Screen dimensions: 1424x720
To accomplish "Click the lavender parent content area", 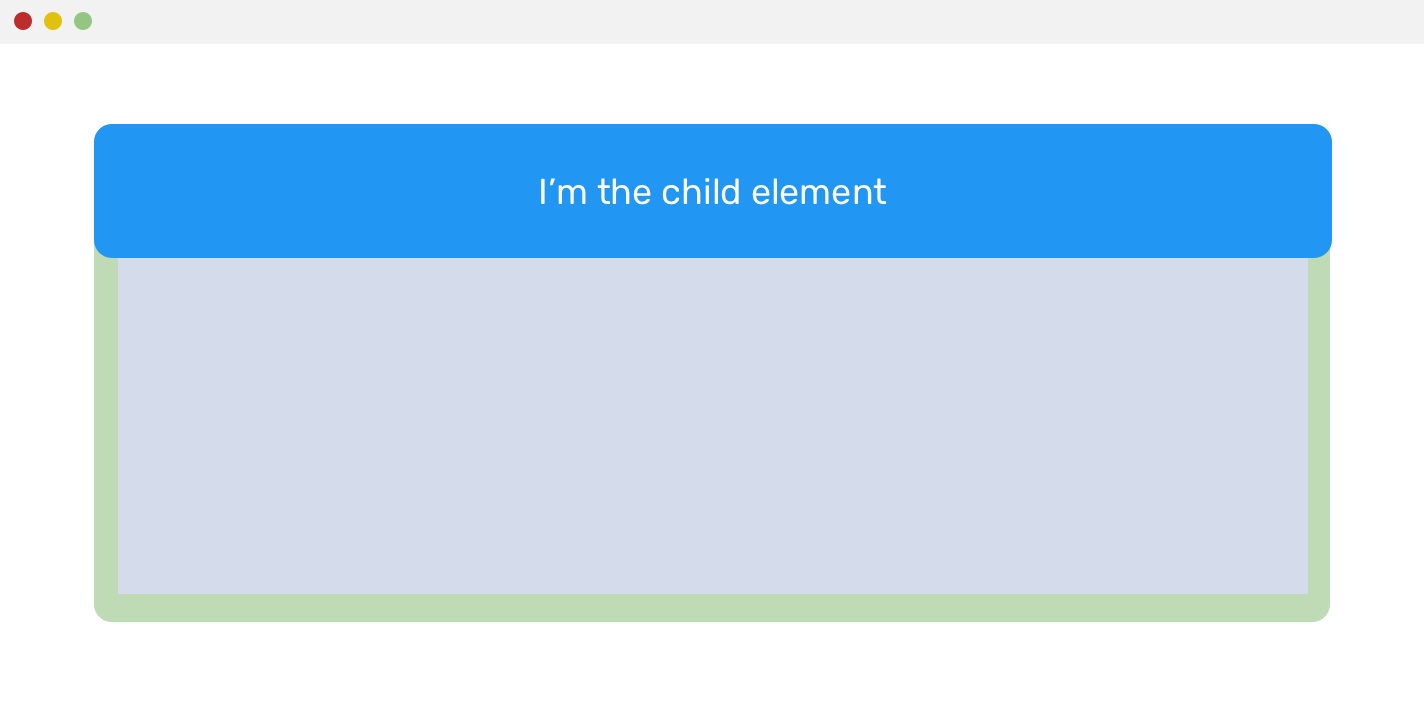I will point(712,425).
